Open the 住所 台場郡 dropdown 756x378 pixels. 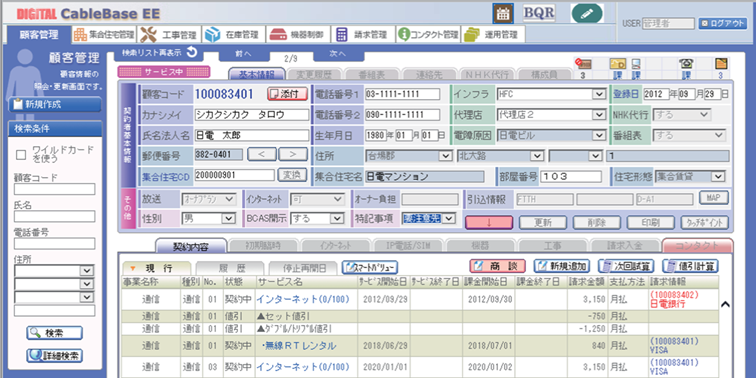(446, 156)
